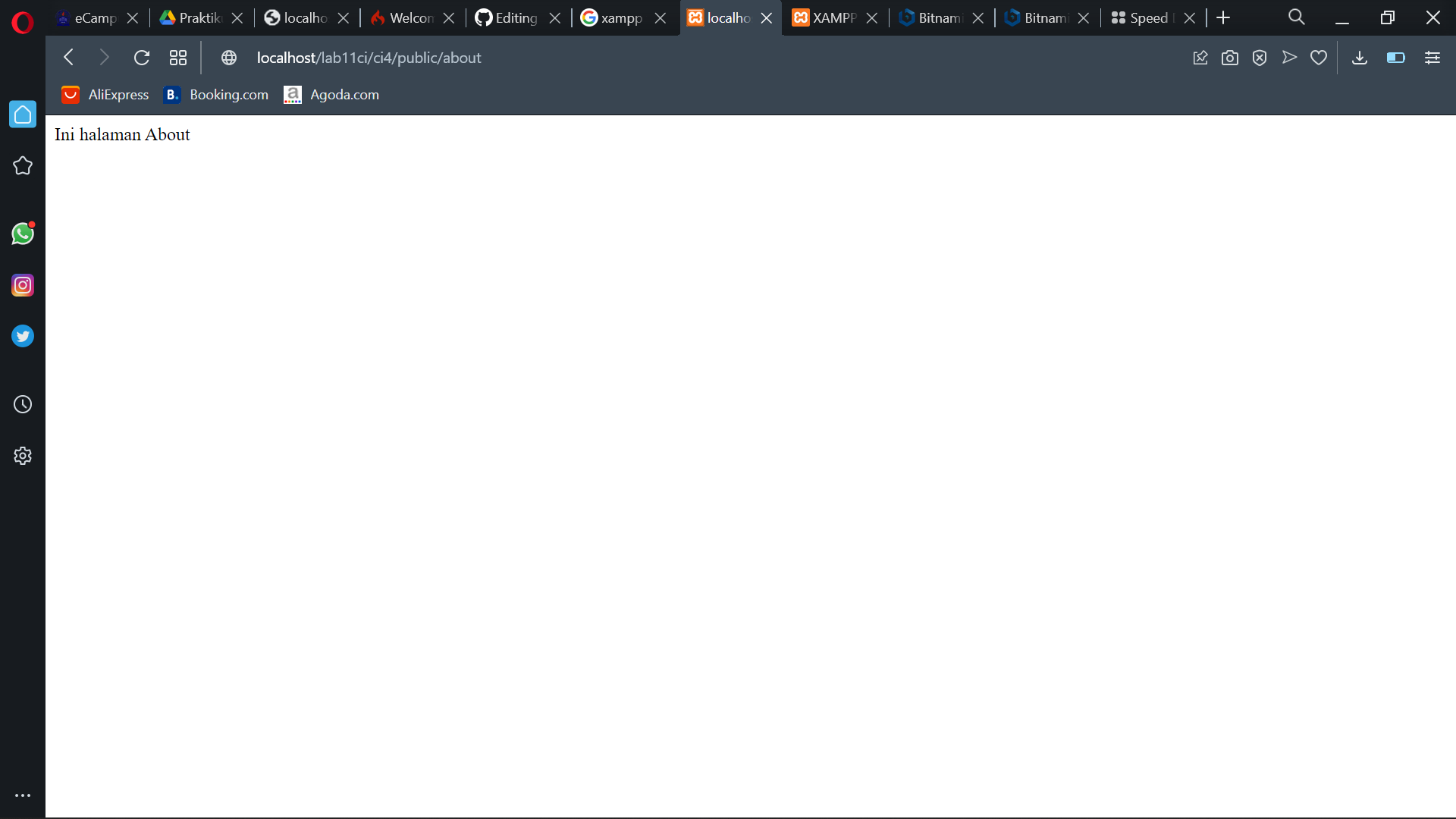Add page to bookmarks with heart icon
This screenshot has height=819, width=1456.
click(1319, 58)
